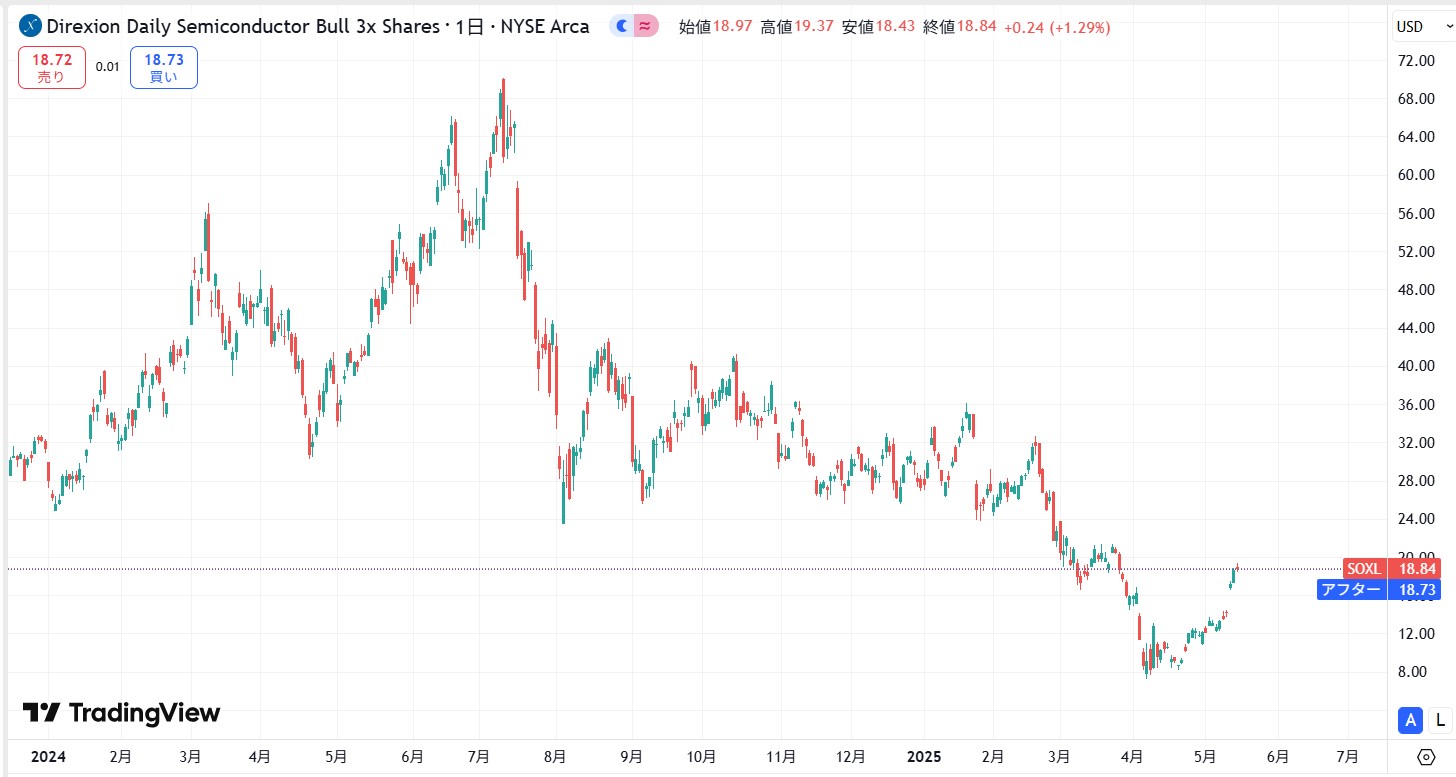1456x777 pixels.
Task: Click 60.00 on the price axis
Action: click(x=1418, y=175)
